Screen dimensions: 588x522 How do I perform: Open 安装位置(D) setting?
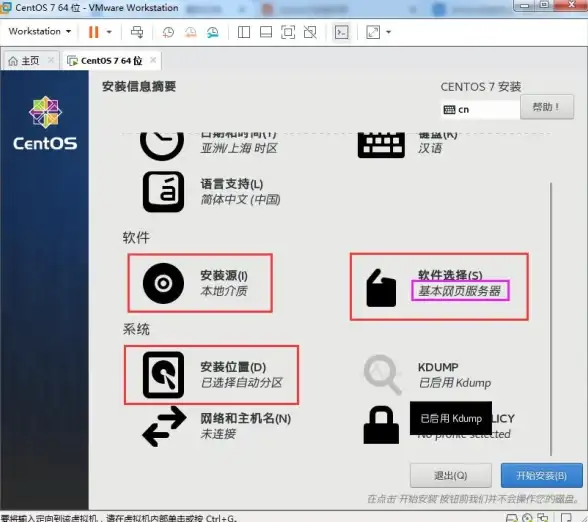click(233, 367)
